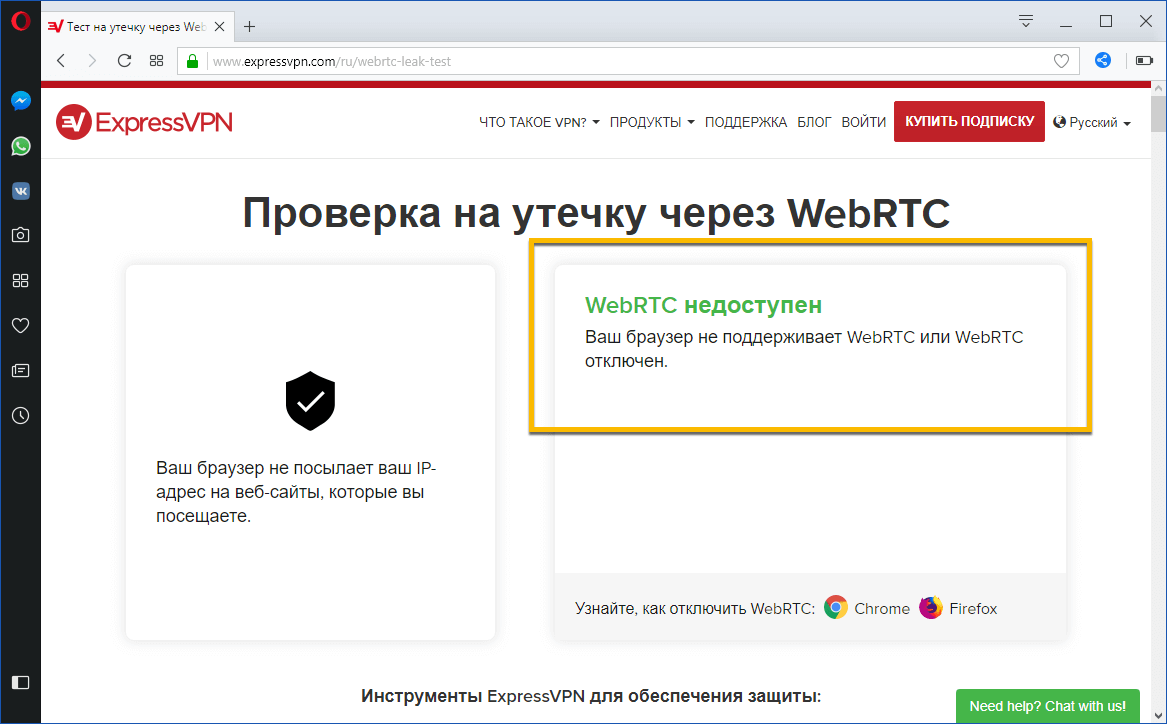Open Instagram from the sidebar

20,234
